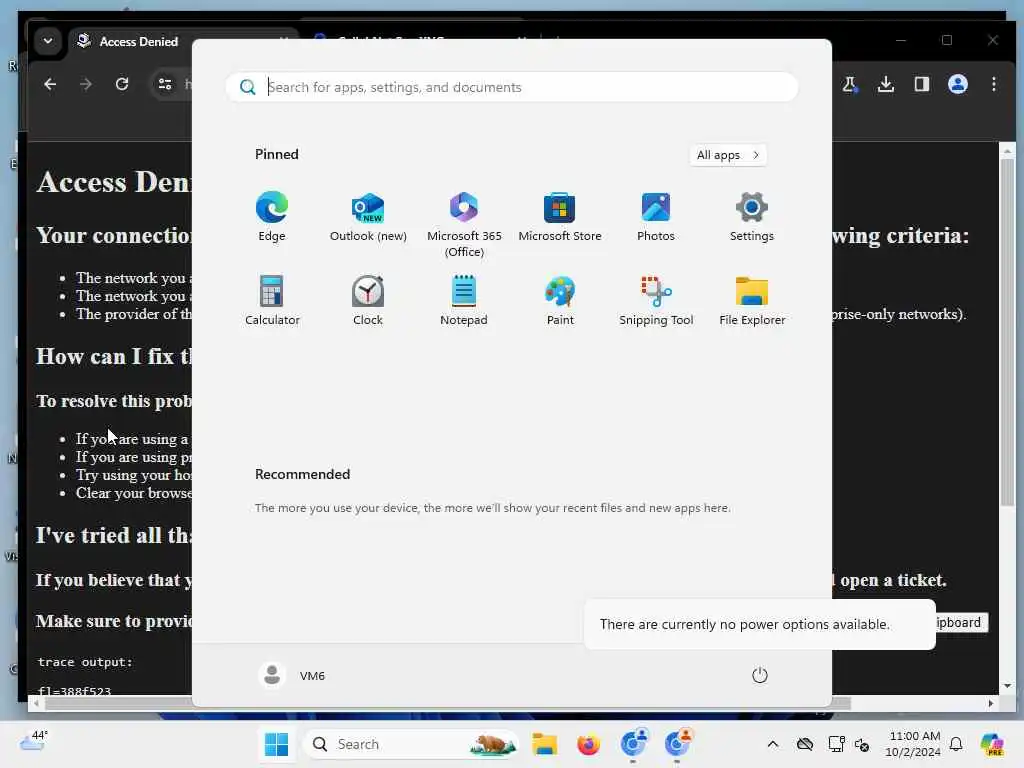Launch the Calculator app

tap(272, 300)
